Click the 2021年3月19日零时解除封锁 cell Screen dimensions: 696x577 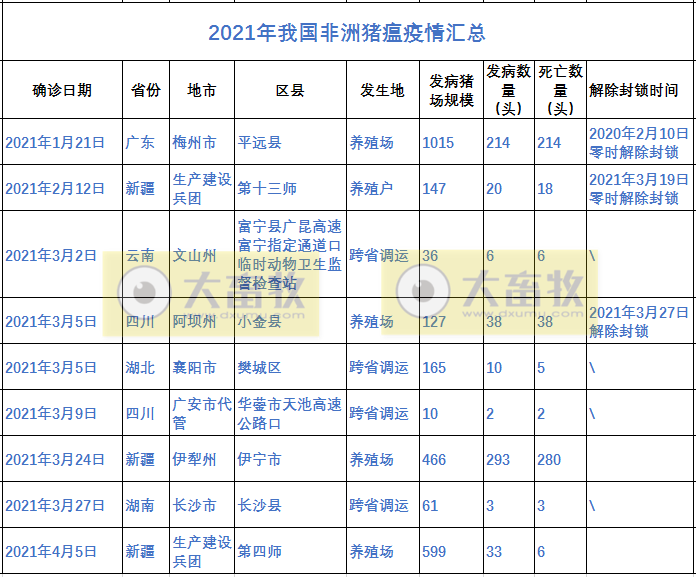tap(639, 189)
